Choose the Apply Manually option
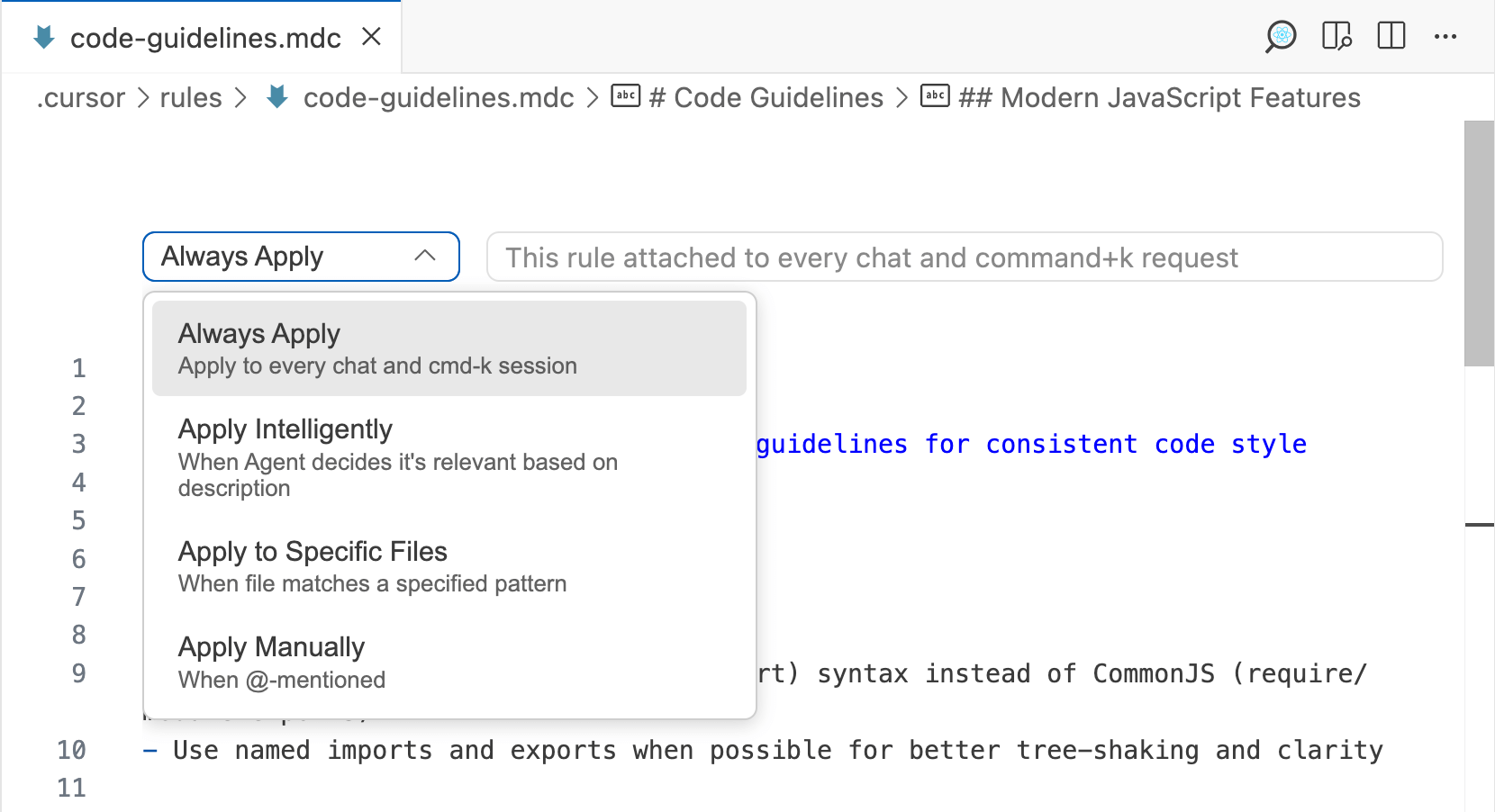This screenshot has width=1495, height=812. pyautogui.click(x=449, y=662)
